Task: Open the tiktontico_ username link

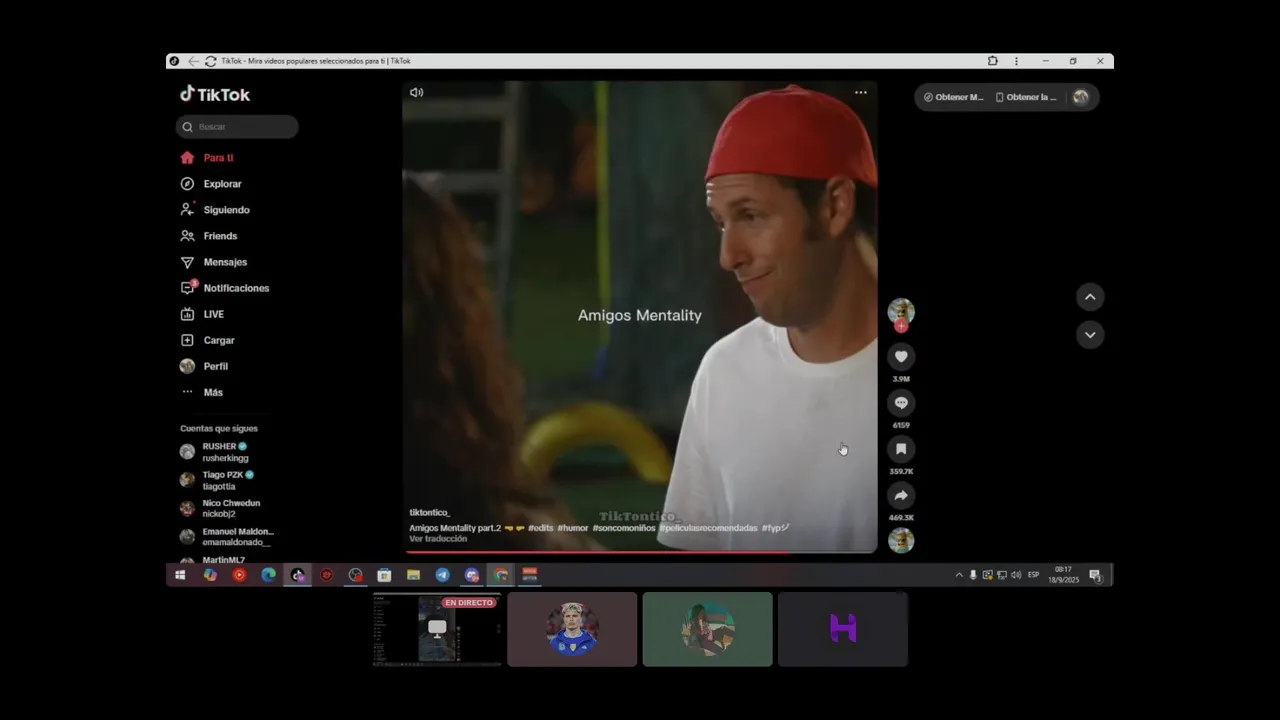Action: pyautogui.click(x=430, y=513)
